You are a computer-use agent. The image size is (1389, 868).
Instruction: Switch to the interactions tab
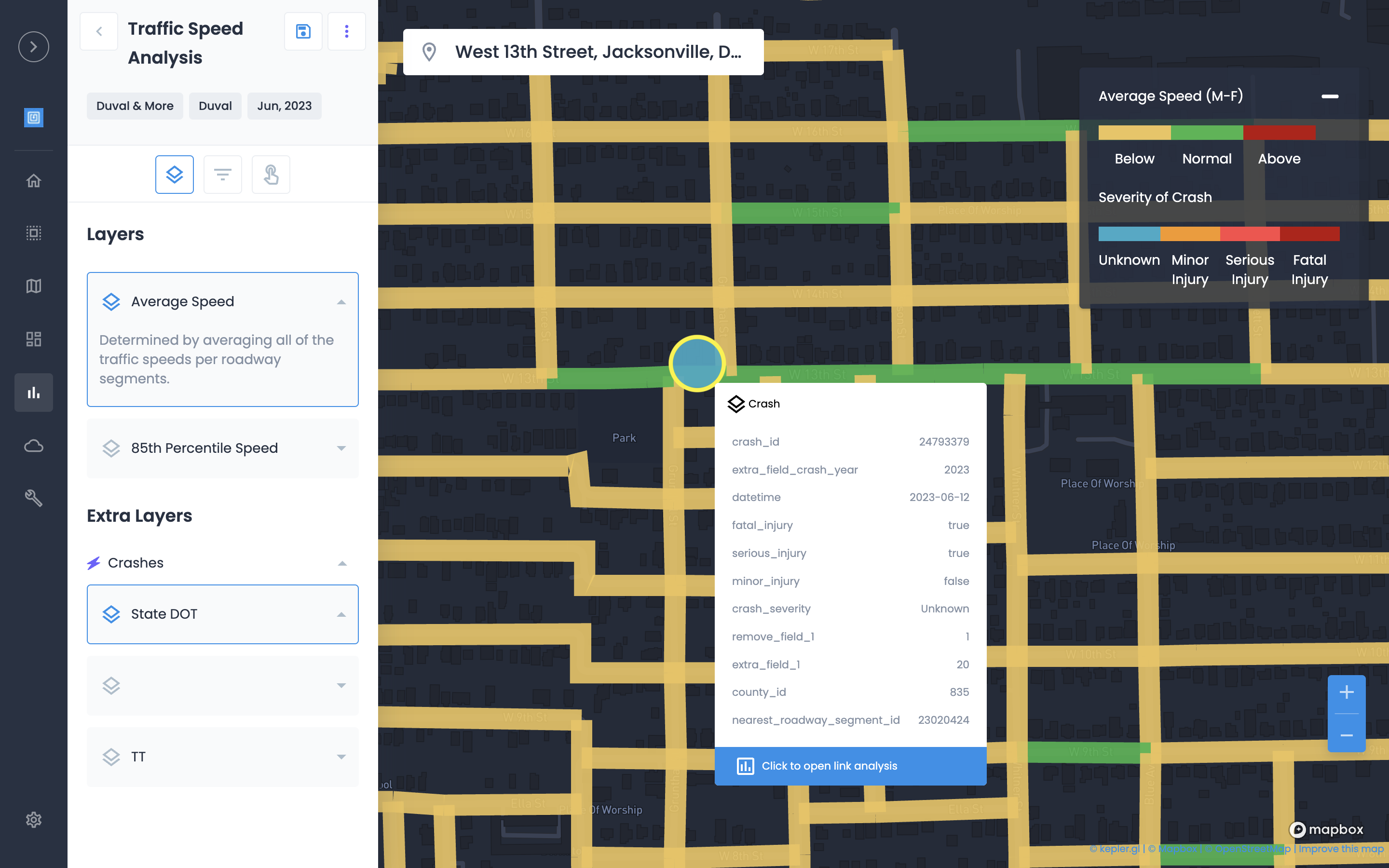[x=271, y=175]
